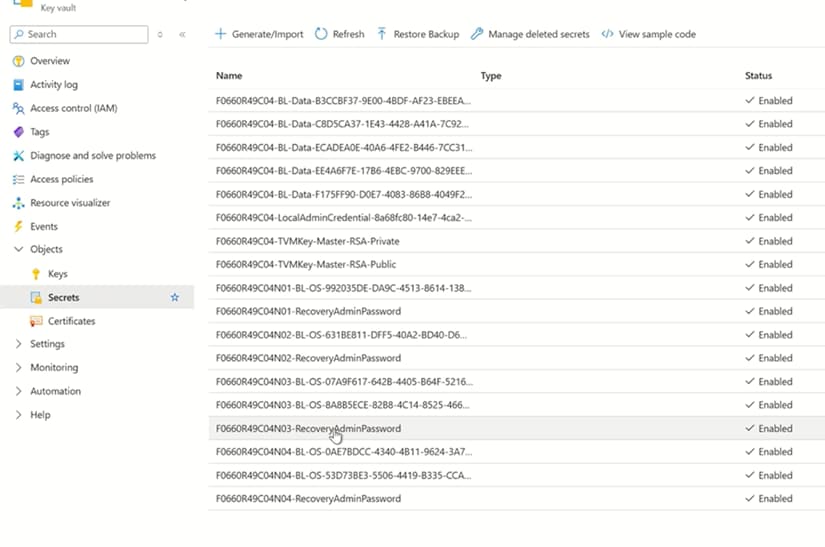
Task: Click the Generate/Import plus icon
Action: tap(220, 34)
